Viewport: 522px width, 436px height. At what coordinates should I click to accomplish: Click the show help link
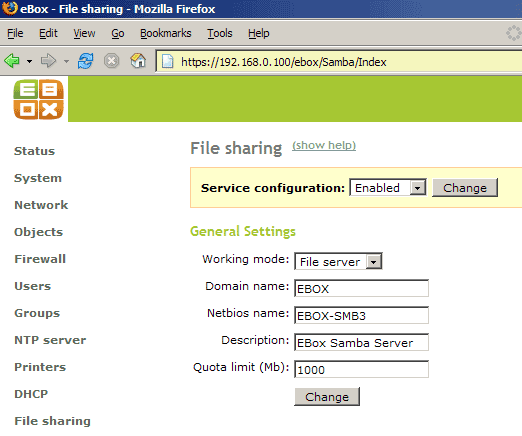(324, 145)
